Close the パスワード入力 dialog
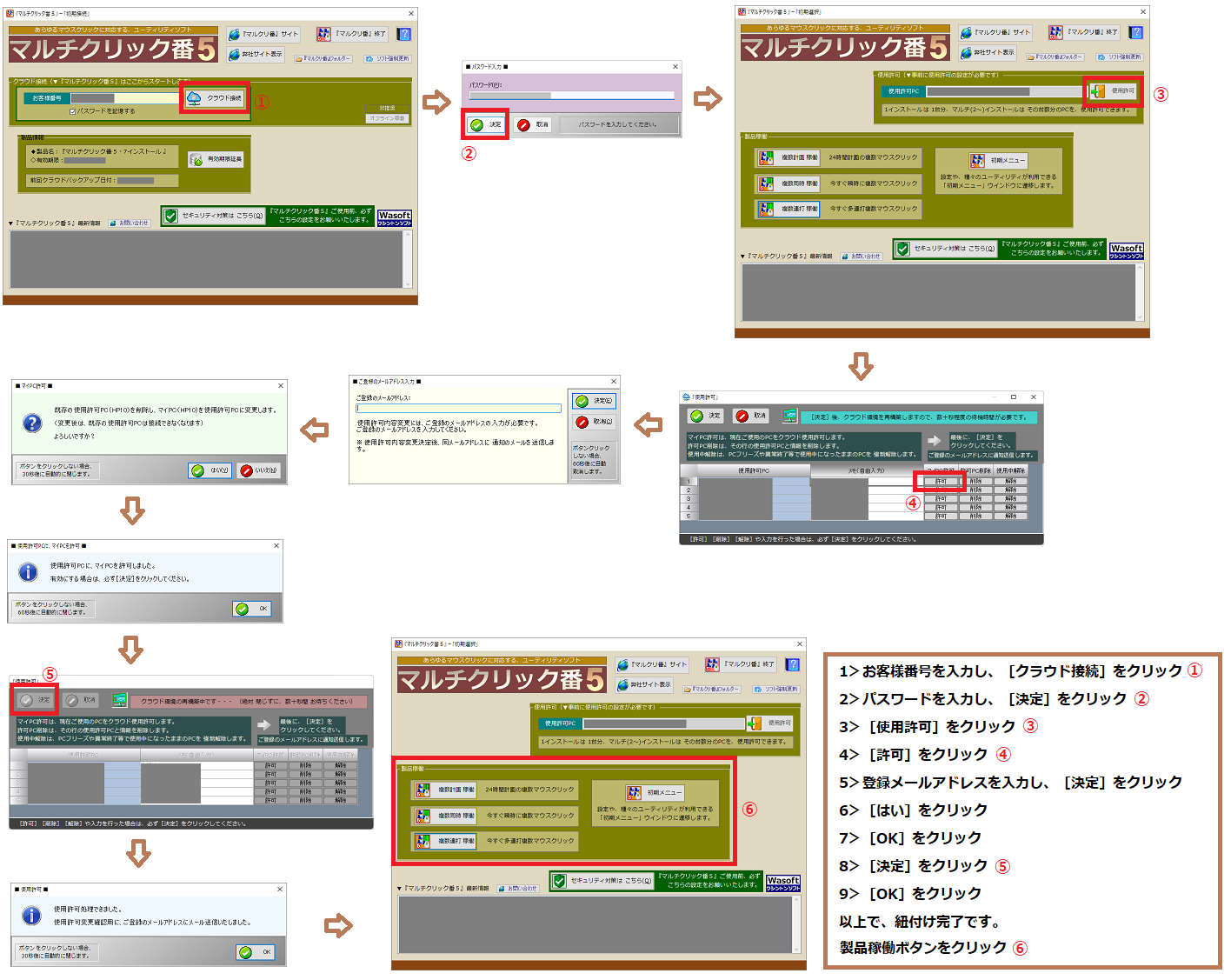This screenshot has width=1231, height=980. pos(675,67)
